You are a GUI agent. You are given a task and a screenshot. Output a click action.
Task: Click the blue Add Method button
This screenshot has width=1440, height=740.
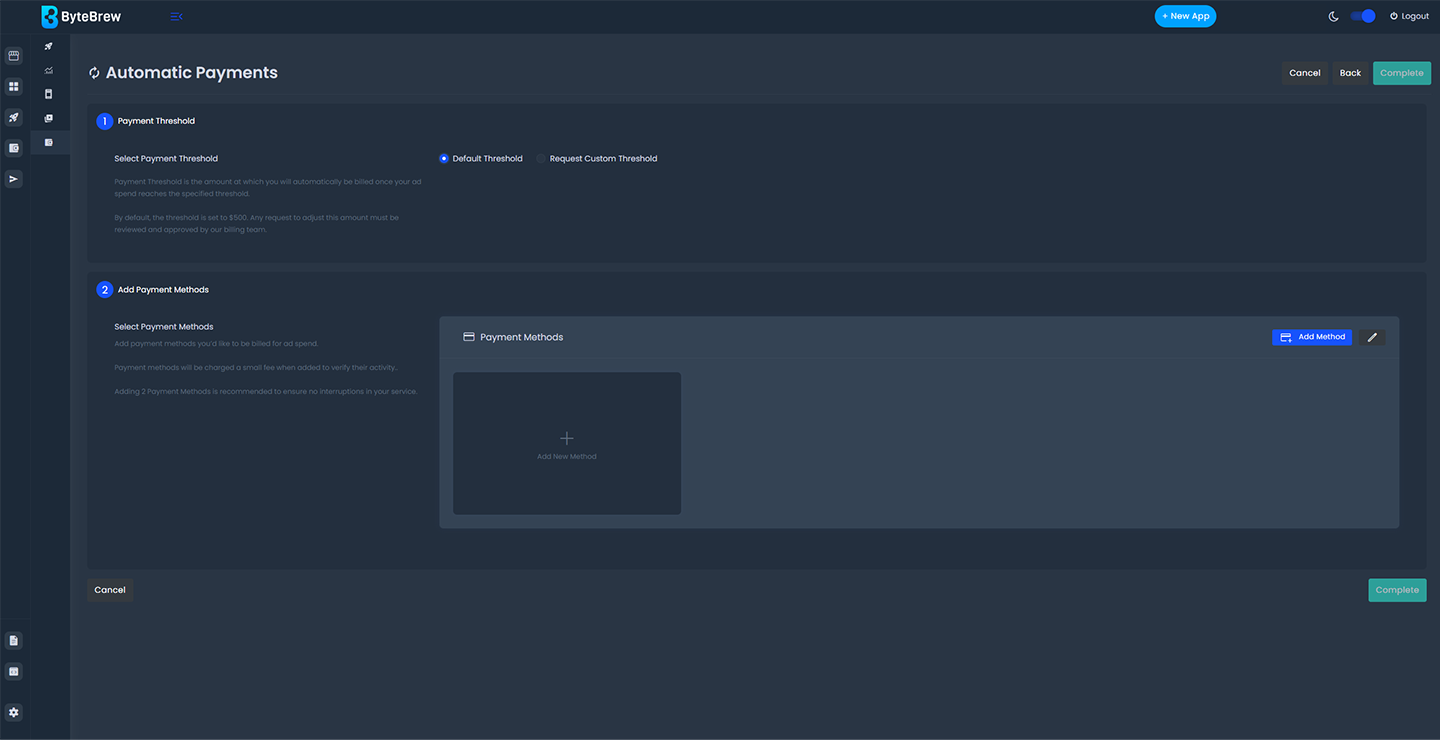[x=1311, y=338]
